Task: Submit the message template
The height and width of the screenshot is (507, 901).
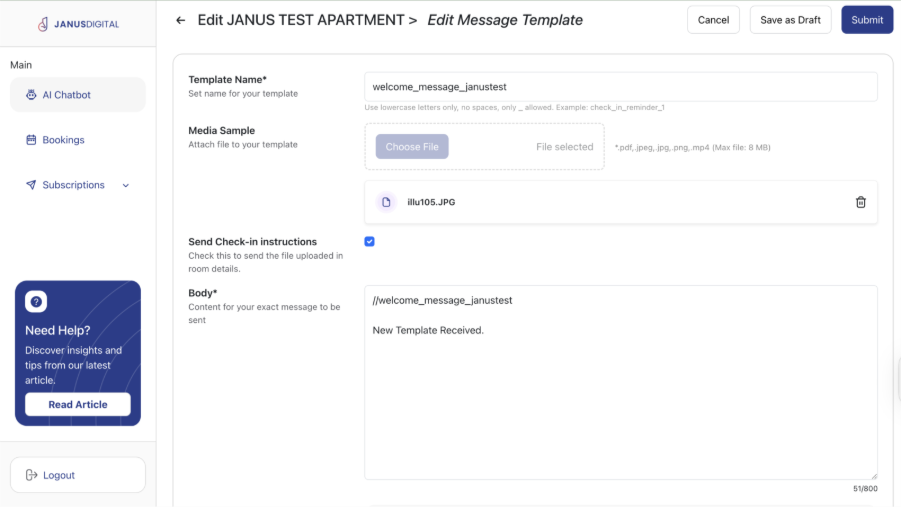Action: [866, 20]
